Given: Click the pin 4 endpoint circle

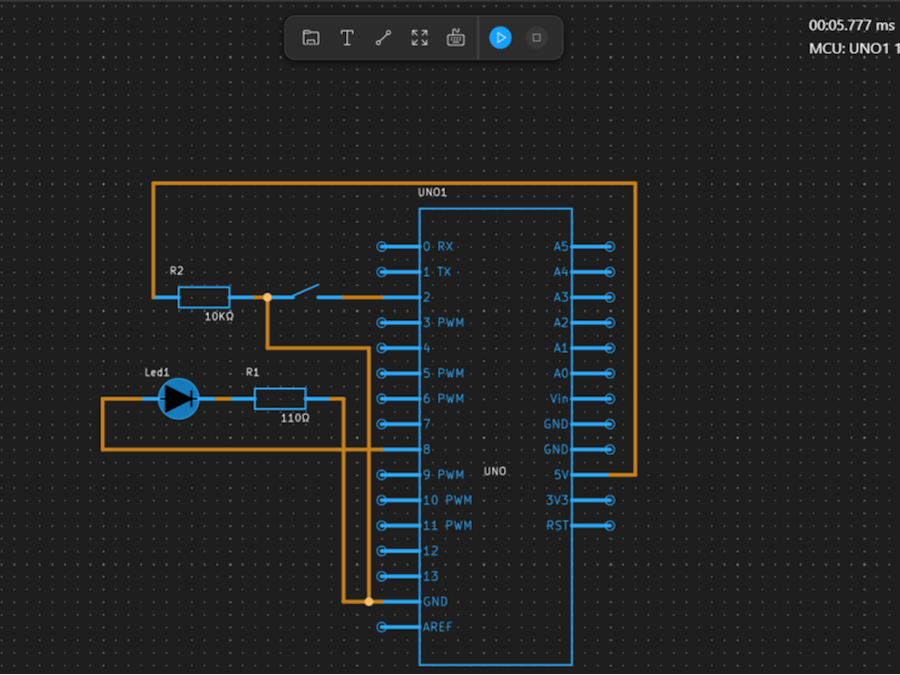Looking at the screenshot, I should 382,348.
